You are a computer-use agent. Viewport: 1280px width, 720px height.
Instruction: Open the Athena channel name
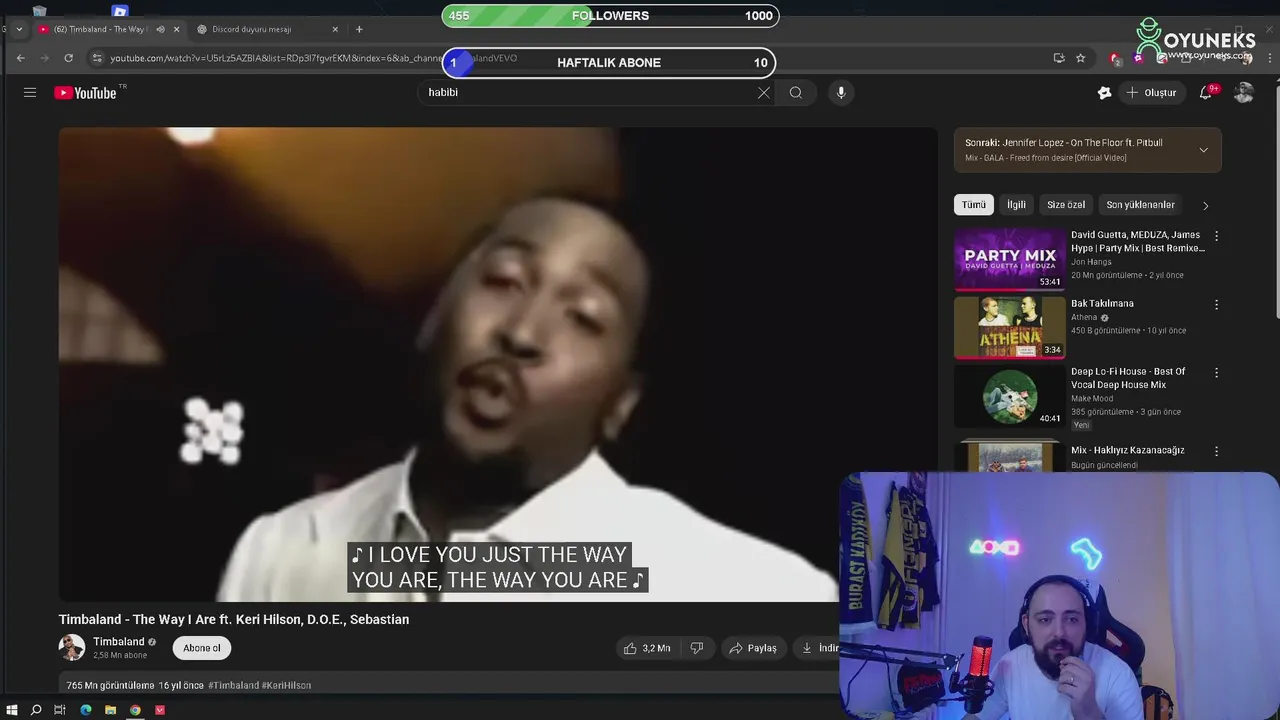pyautogui.click(x=1084, y=317)
